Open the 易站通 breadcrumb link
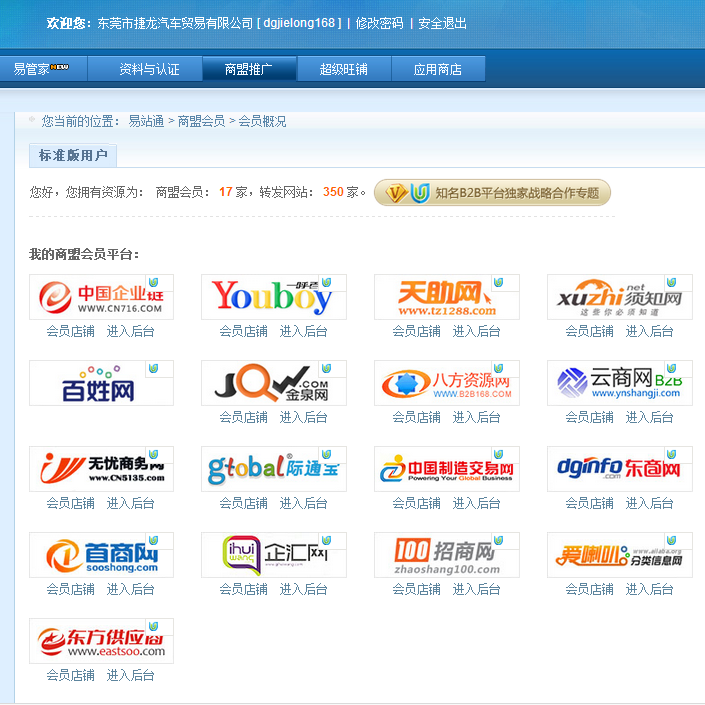Viewport: 705px width, 705px height. [x=146, y=121]
